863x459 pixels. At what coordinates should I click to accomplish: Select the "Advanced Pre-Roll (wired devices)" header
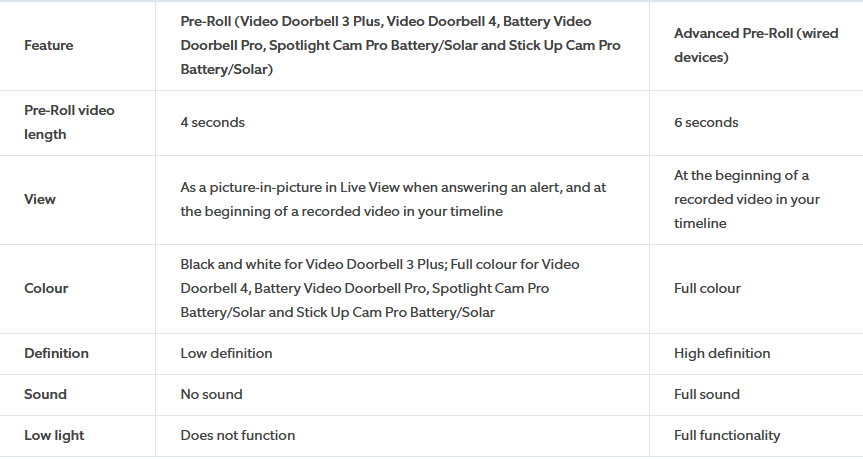tap(756, 45)
